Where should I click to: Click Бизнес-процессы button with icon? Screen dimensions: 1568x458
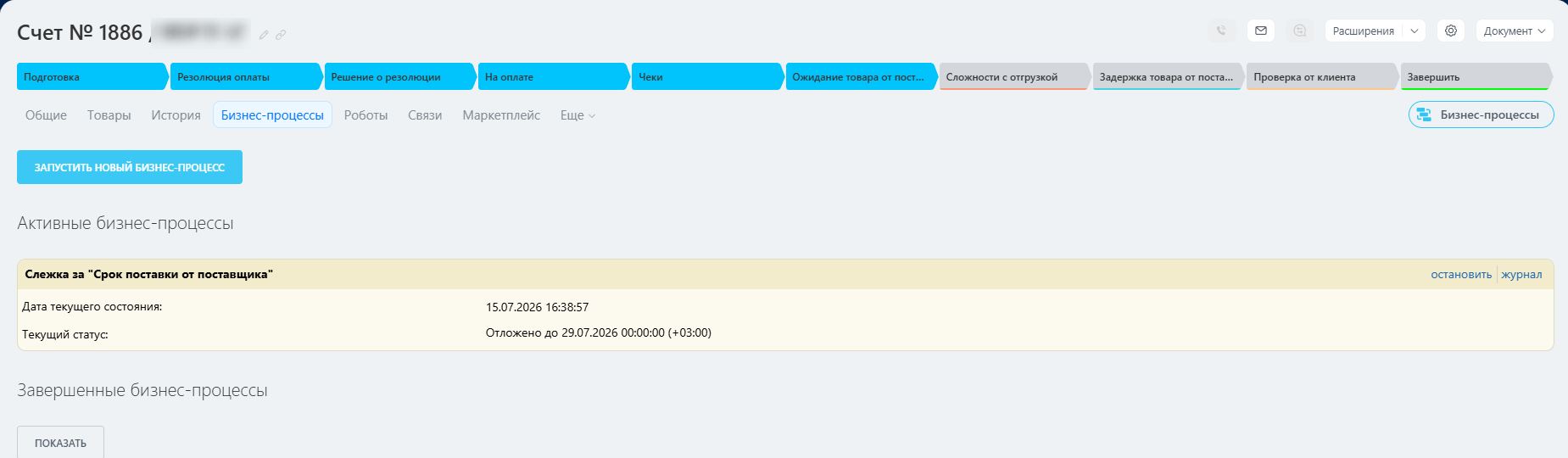coord(1481,114)
